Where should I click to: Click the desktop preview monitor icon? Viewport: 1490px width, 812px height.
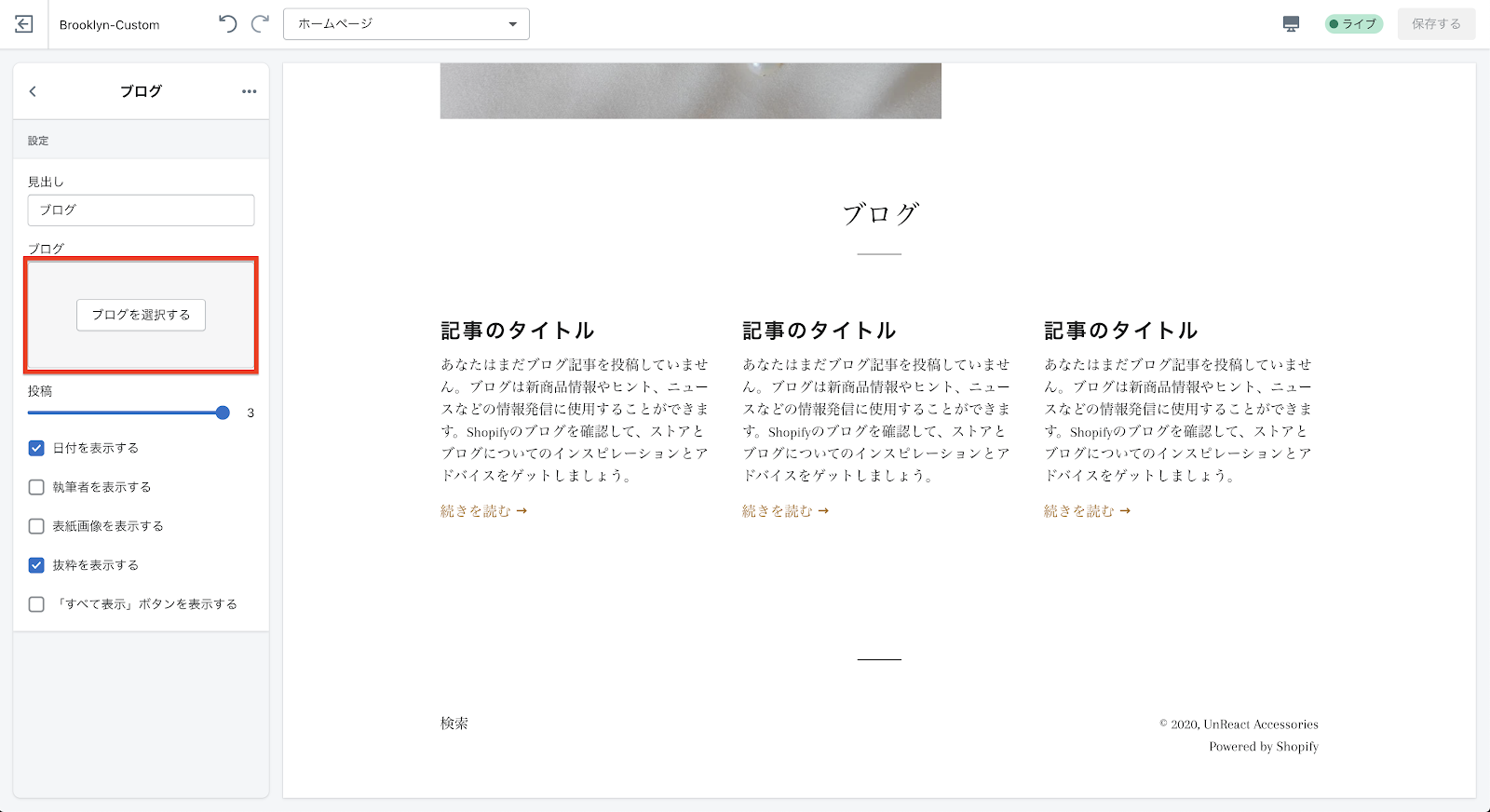tap(1291, 24)
